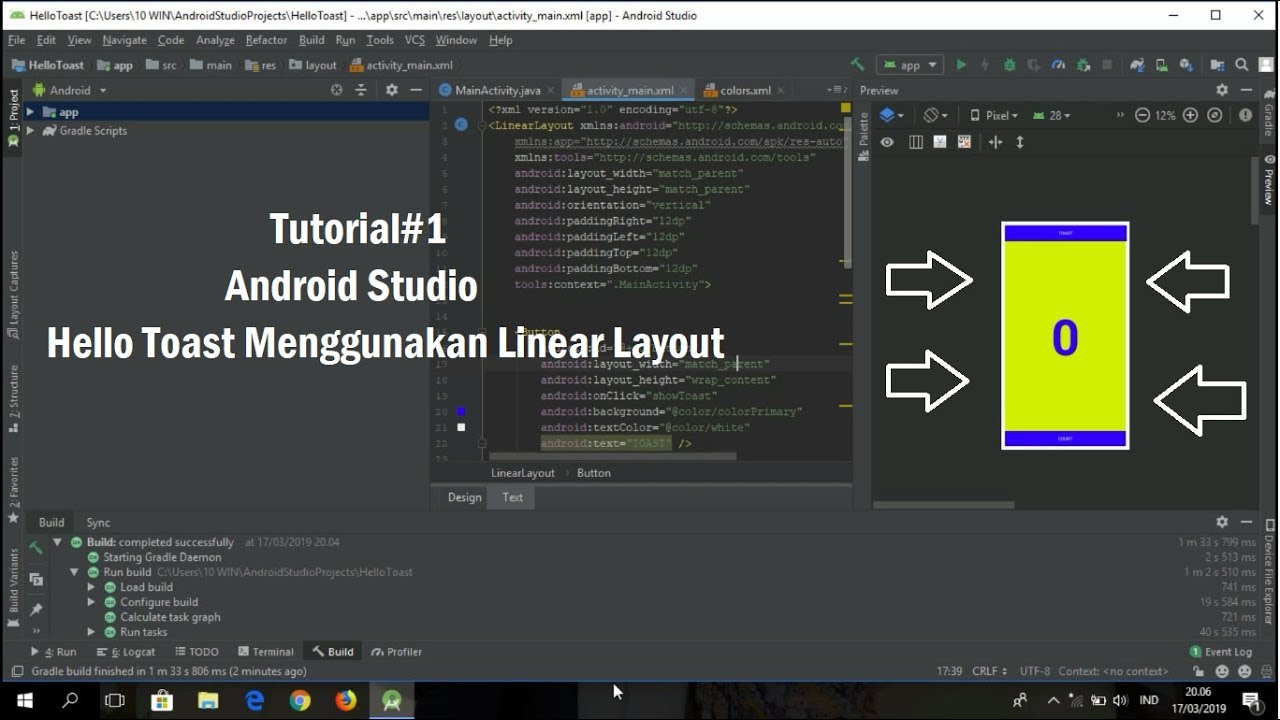Viewport: 1280px width, 720px height.
Task: Open Event Log in status bar
Action: (1221, 652)
